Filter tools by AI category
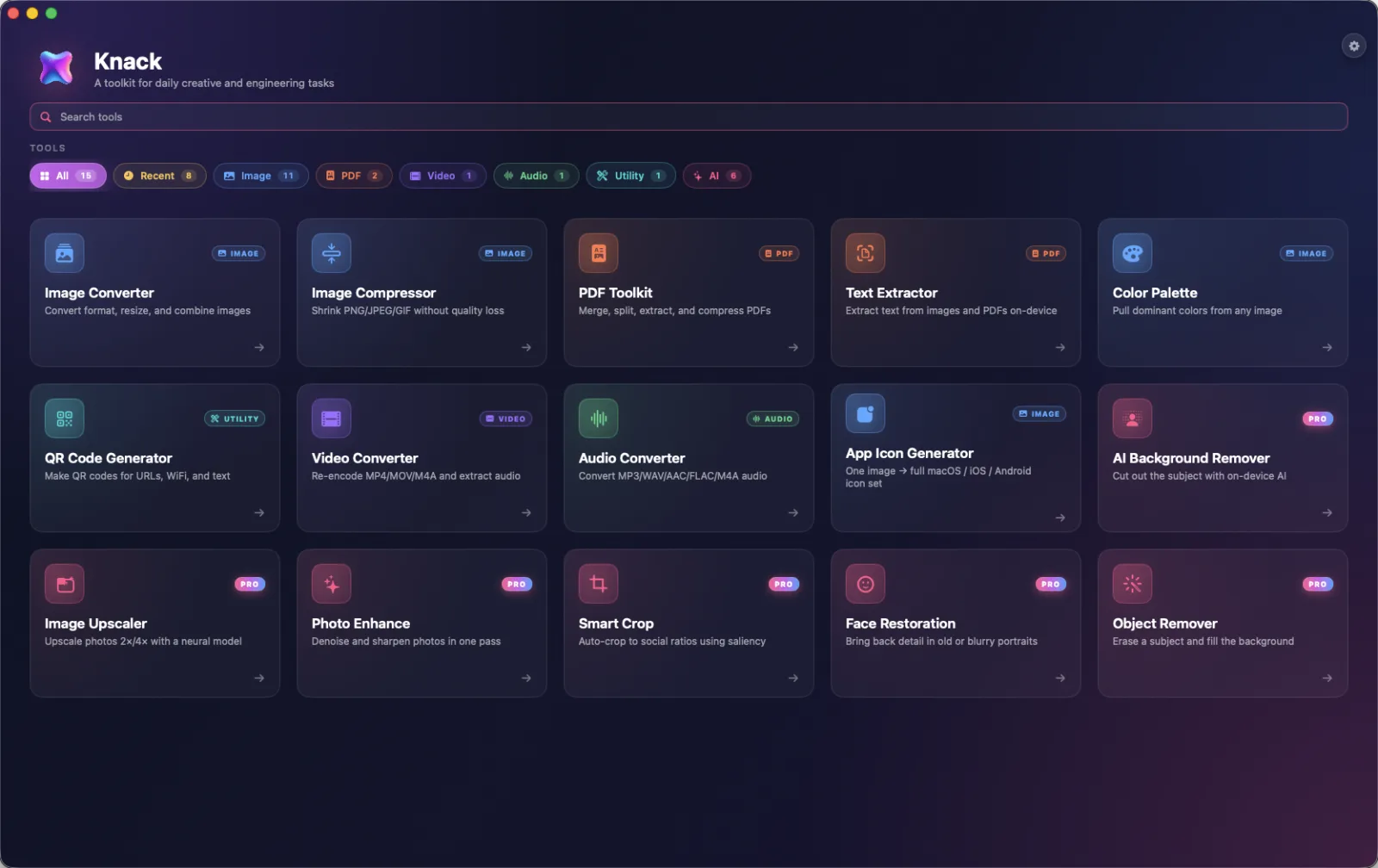The width and height of the screenshot is (1378, 868). point(717,176)
